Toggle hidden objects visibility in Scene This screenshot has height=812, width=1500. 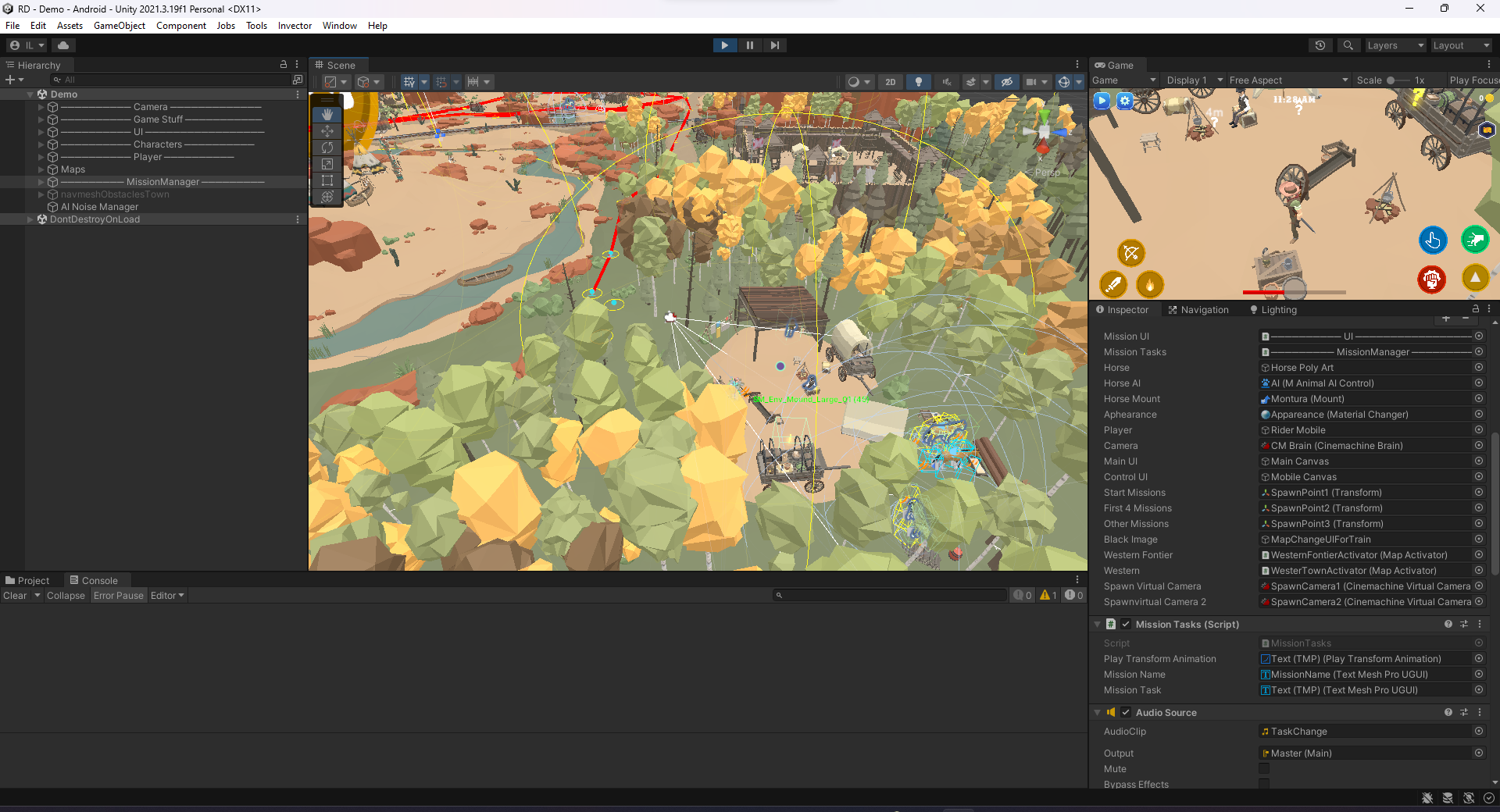1007,82
